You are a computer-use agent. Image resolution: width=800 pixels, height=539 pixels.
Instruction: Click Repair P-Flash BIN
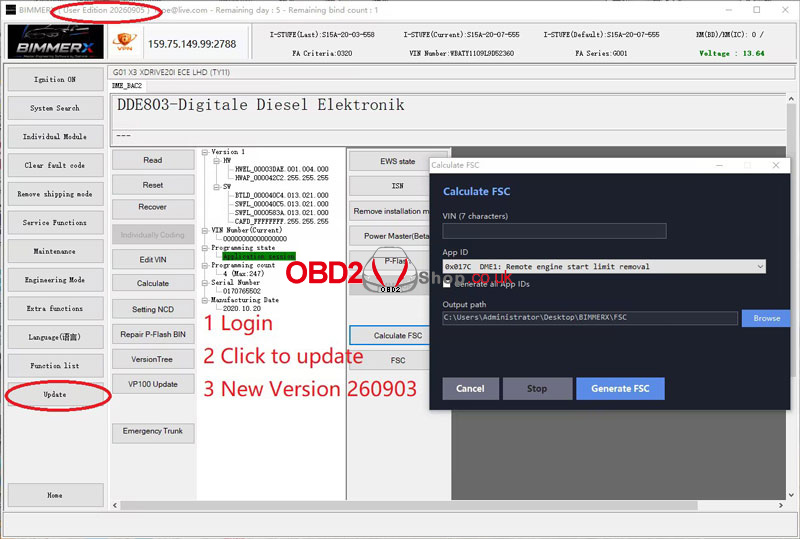click(x=153, y=334)
